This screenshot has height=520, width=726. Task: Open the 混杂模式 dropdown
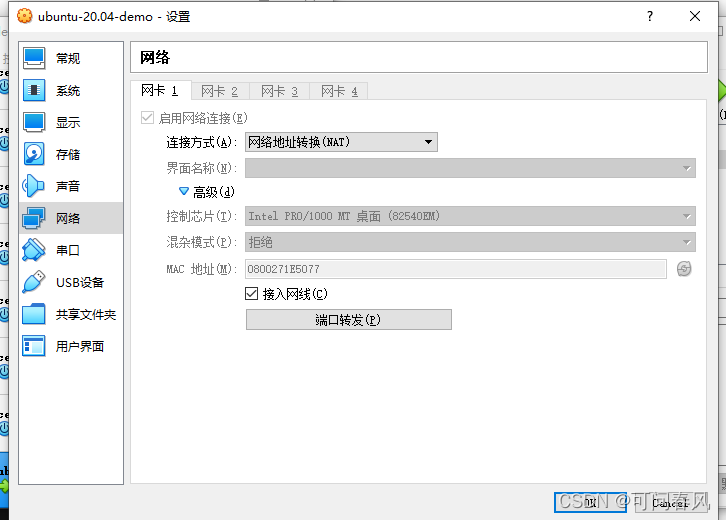[470, 242]
